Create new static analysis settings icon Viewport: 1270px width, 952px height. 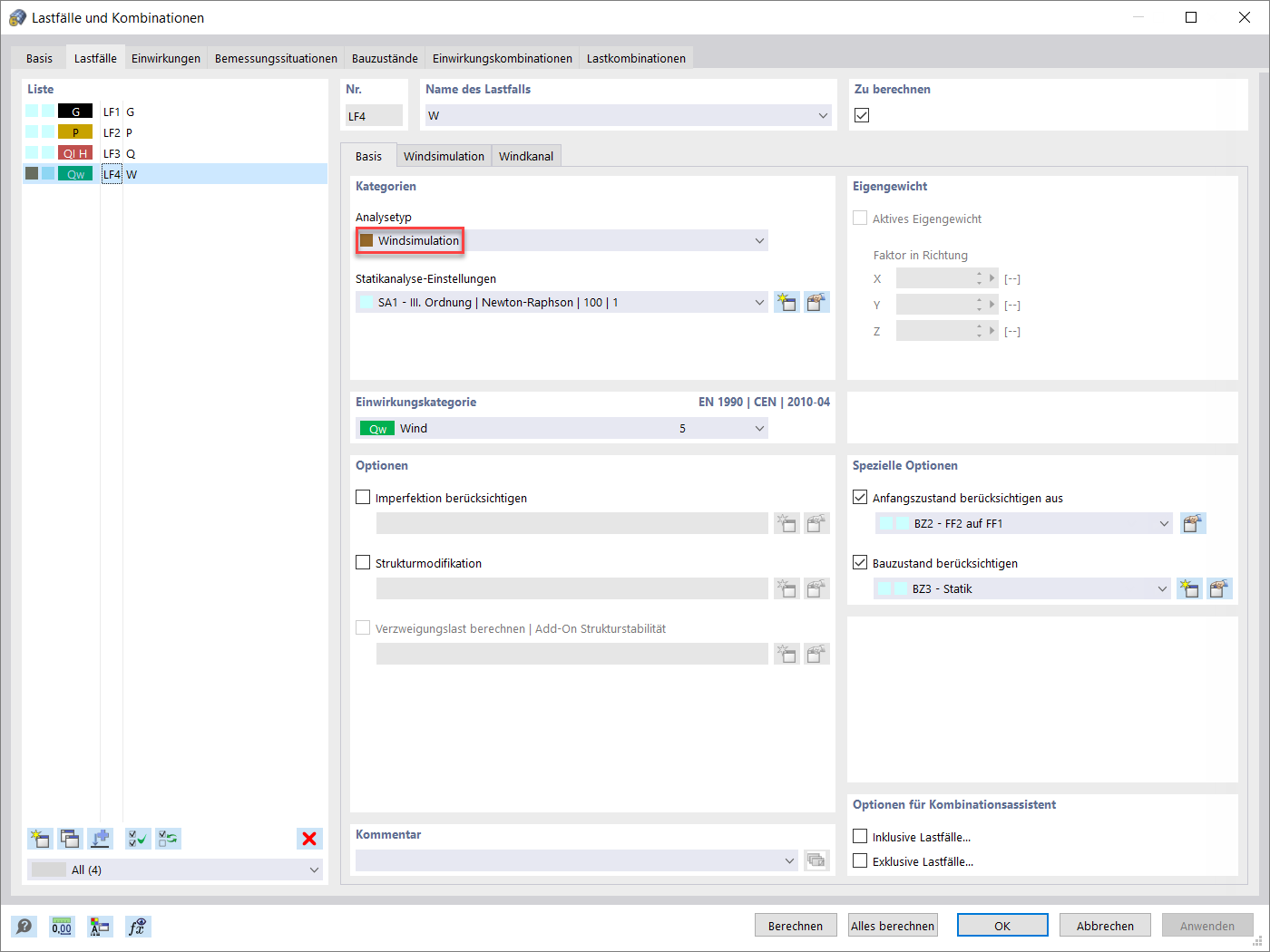[786, 302]
